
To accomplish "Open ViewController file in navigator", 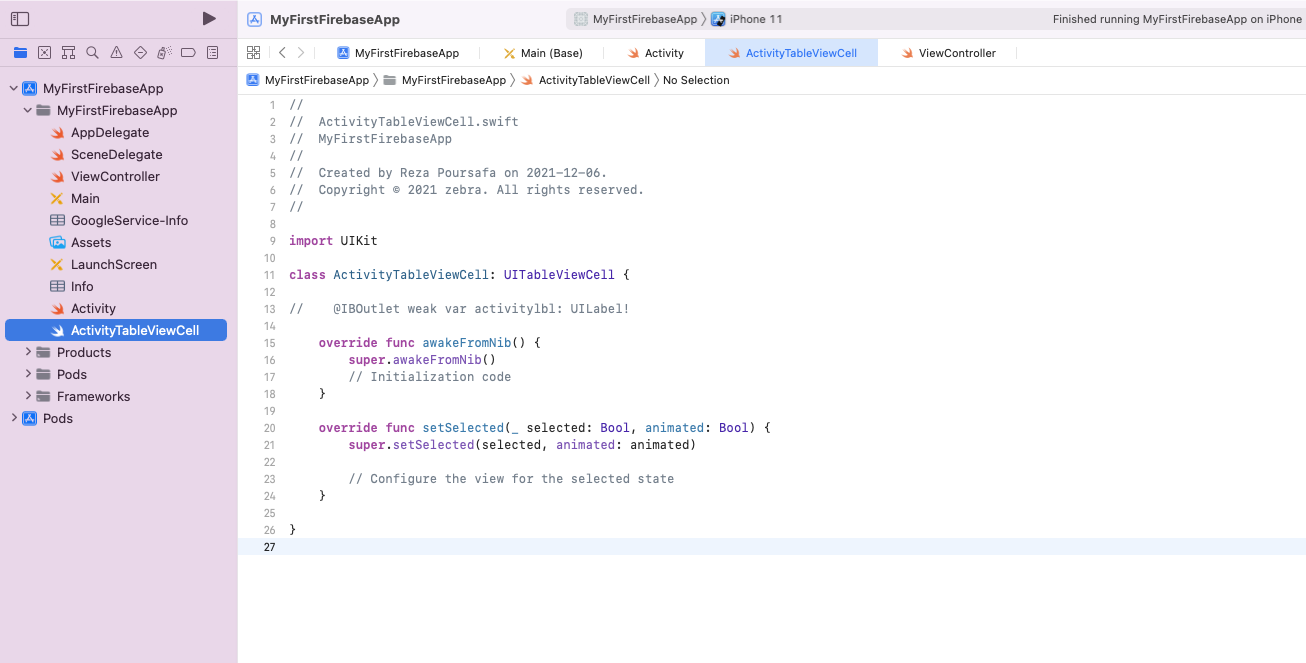I will (115, 176).
